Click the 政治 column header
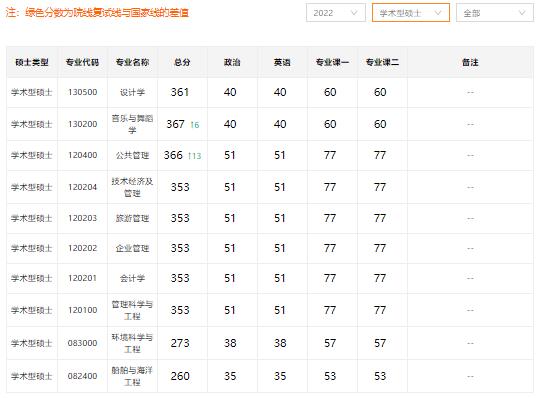Screen dimensions: 539x398 coord(232,62)
